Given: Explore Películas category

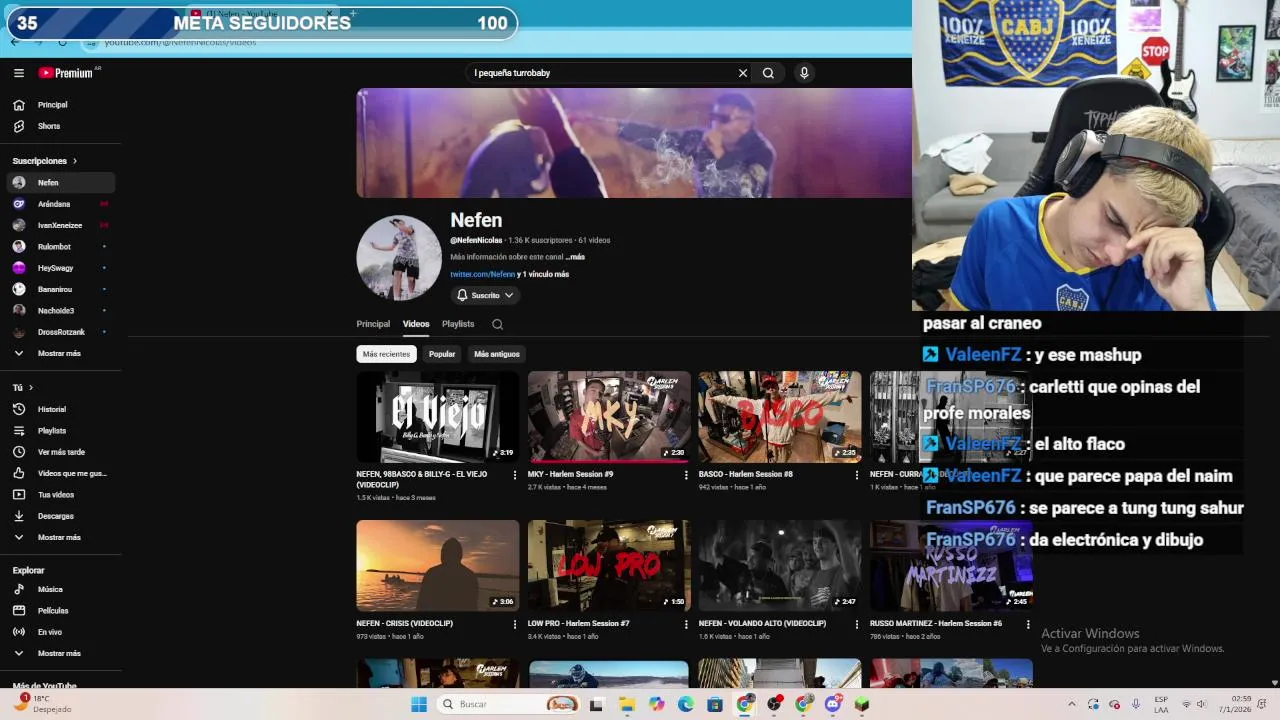Looking at the screenshot, I should click(61, 611).
